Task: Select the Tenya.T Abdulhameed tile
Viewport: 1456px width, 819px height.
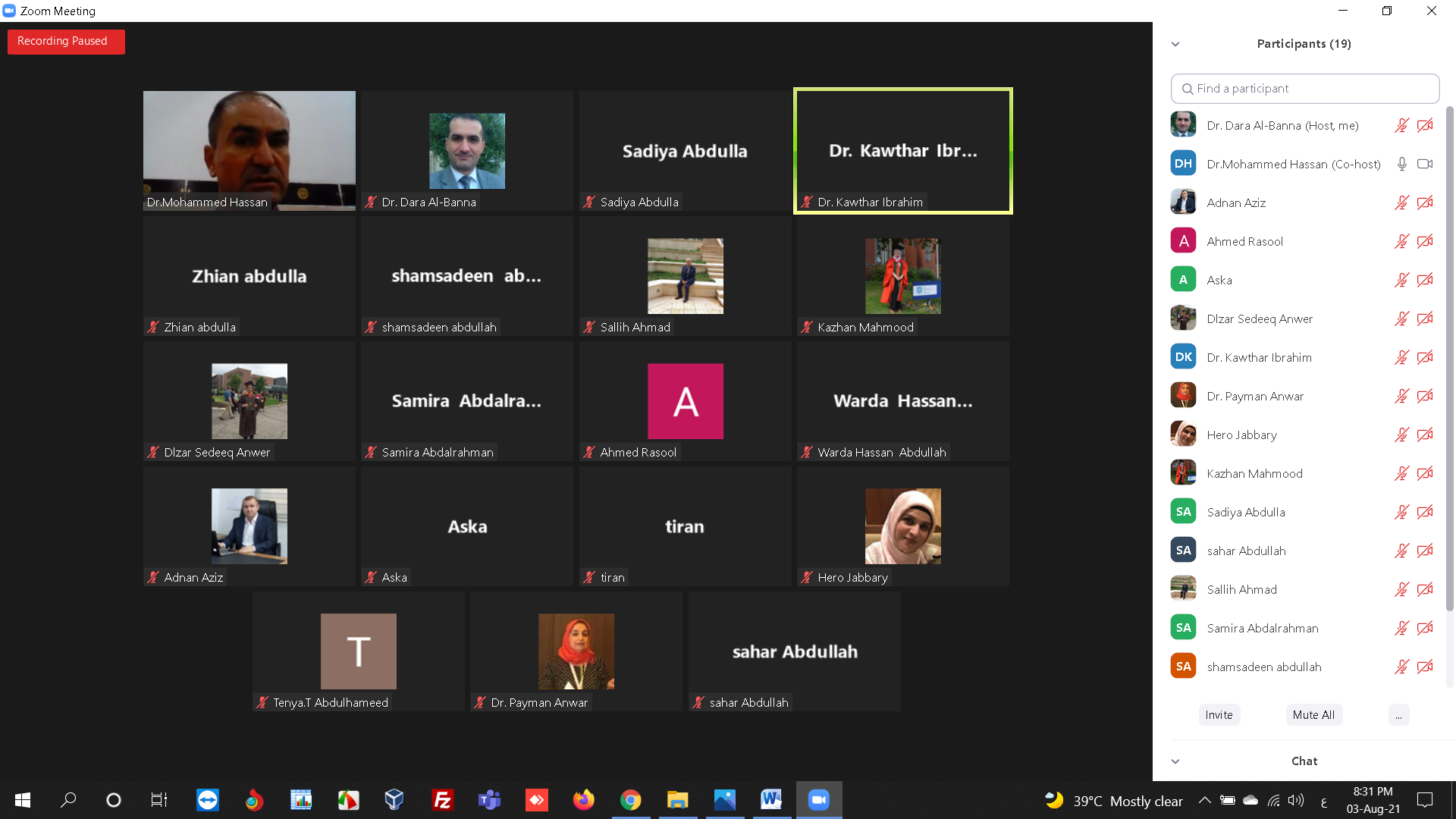Action: click(359, 651)
